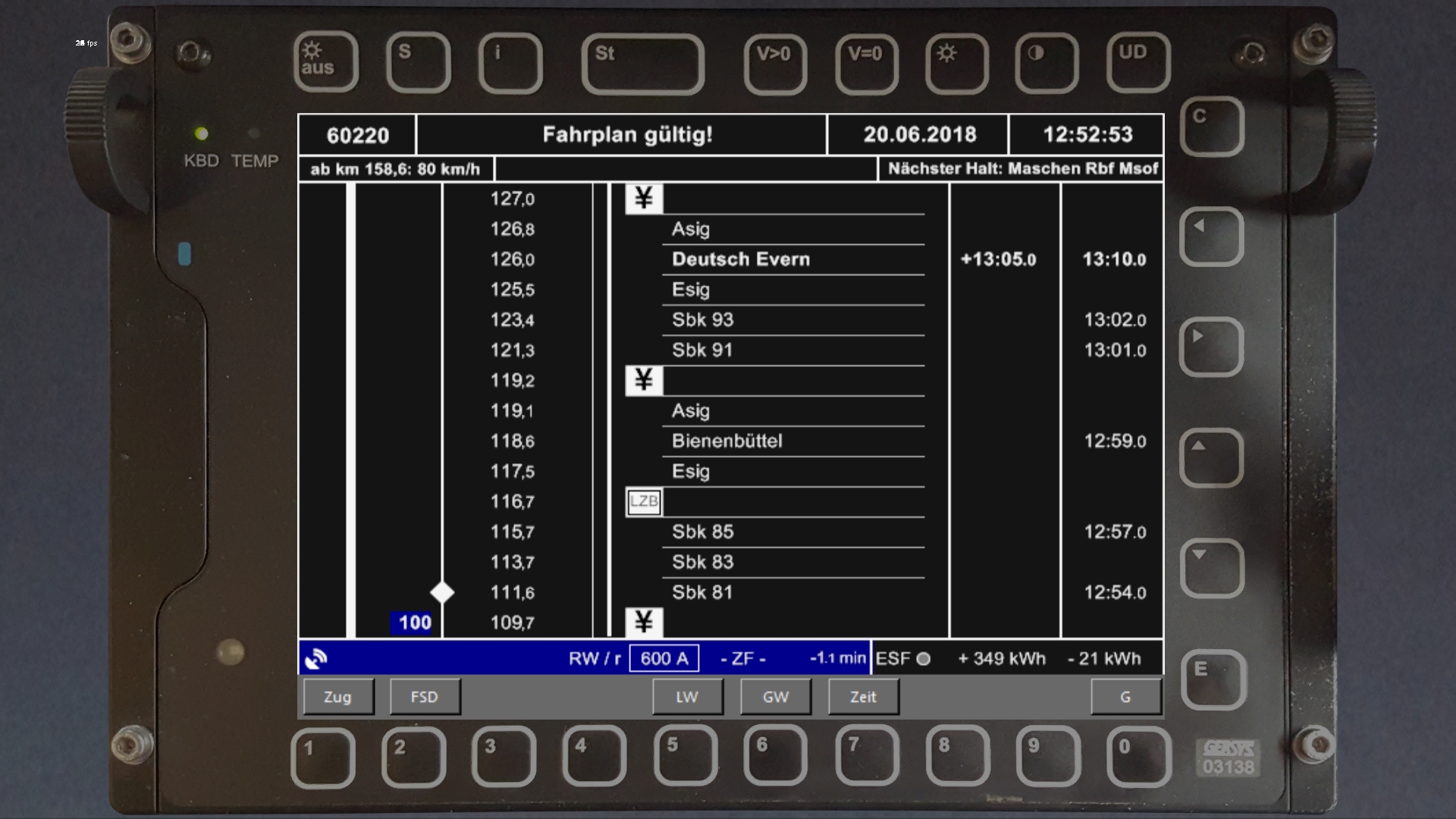
Task: Click the GSM-R radio icon in status bar
Action: click(316, 659)
